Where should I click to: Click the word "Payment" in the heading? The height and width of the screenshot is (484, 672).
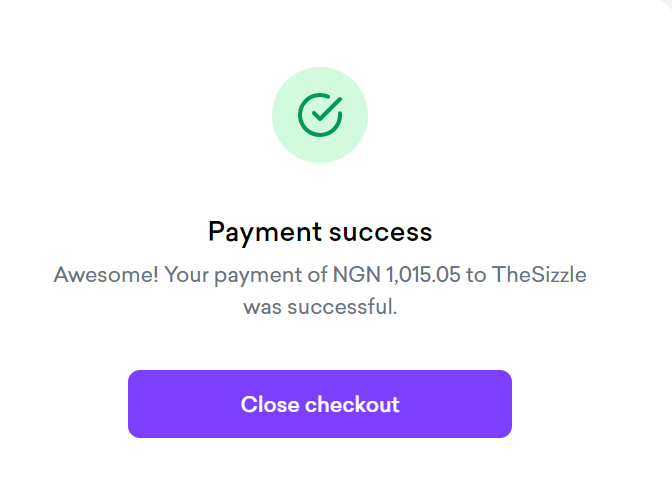tap(265, 232)
